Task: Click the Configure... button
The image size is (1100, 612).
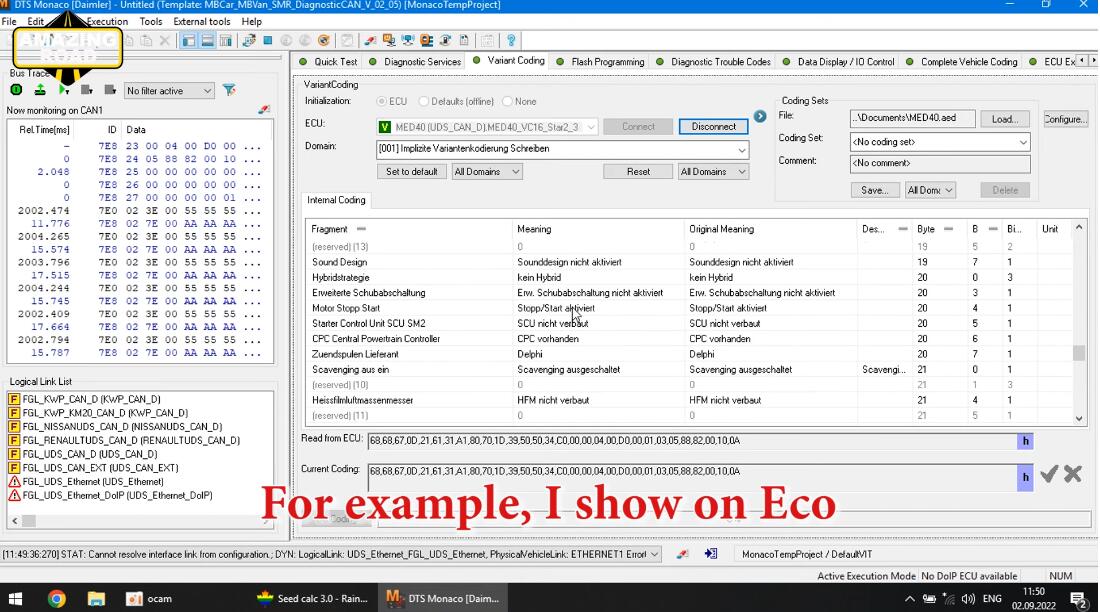Action: coord(1065,119)
